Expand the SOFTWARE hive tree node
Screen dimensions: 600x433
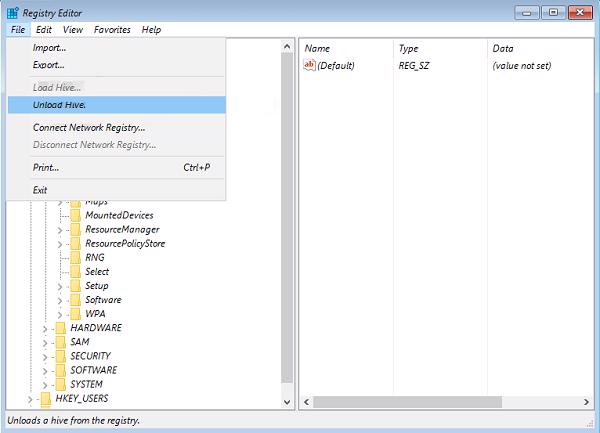(x=44, y=370)
